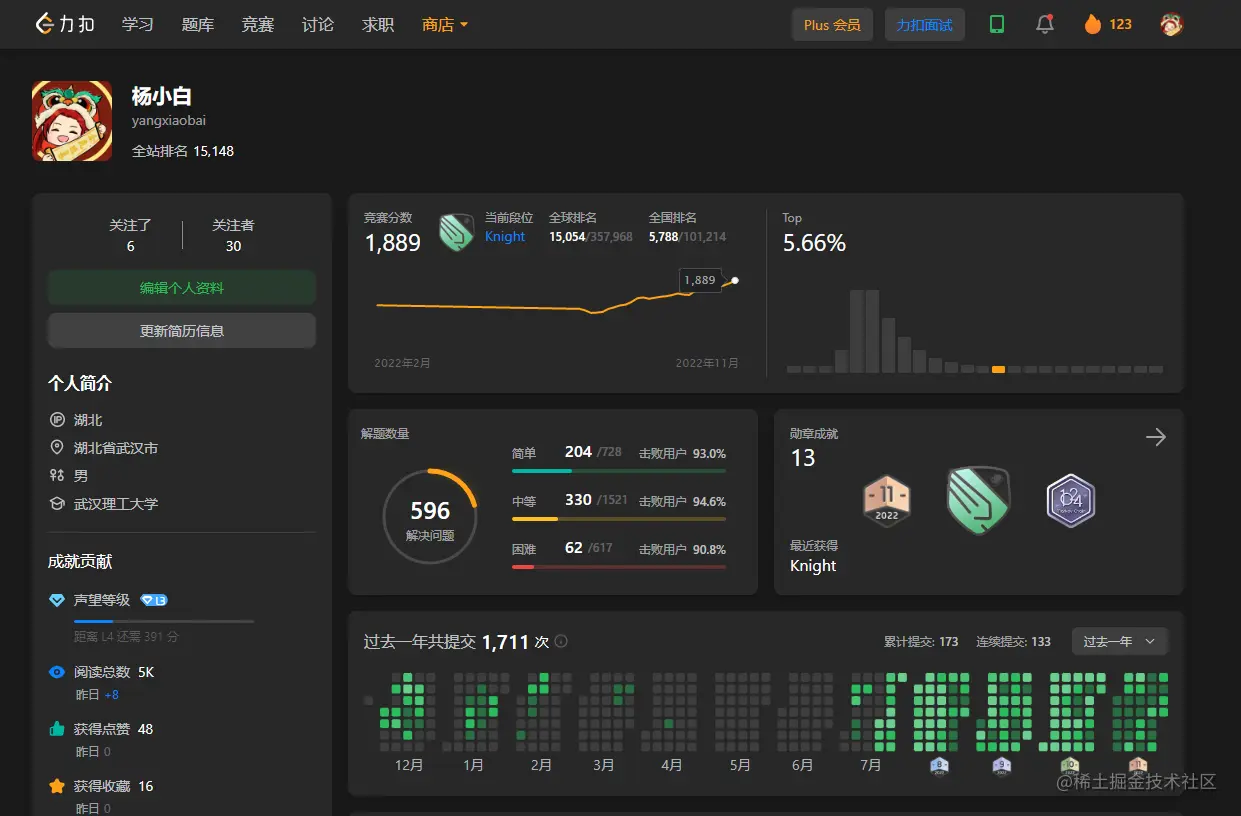Image resolution: width=1241 pixels, height=816 pixels.
Task: Open the 题库 menu item
Action: click(198, 24)
